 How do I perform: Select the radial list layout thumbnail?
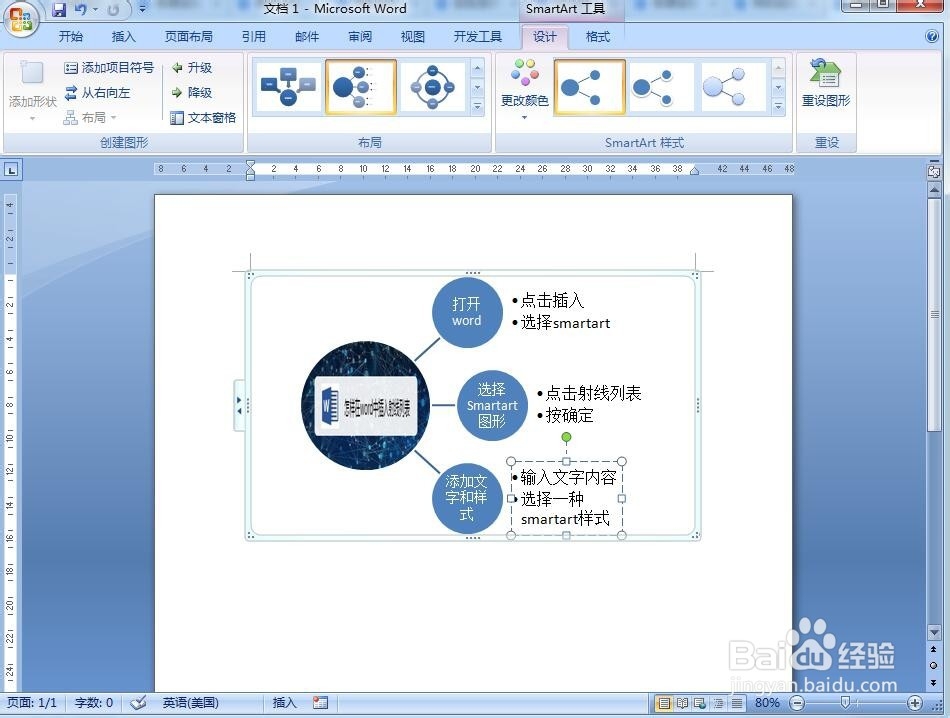[x=360, y=87]
